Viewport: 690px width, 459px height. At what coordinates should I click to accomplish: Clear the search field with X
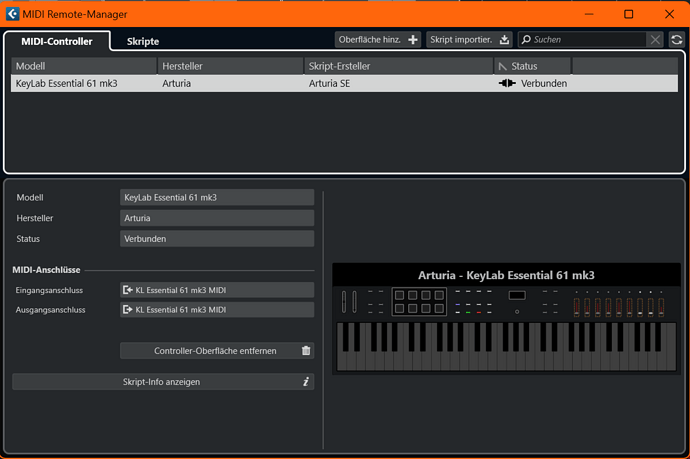[x=655, y=40]
